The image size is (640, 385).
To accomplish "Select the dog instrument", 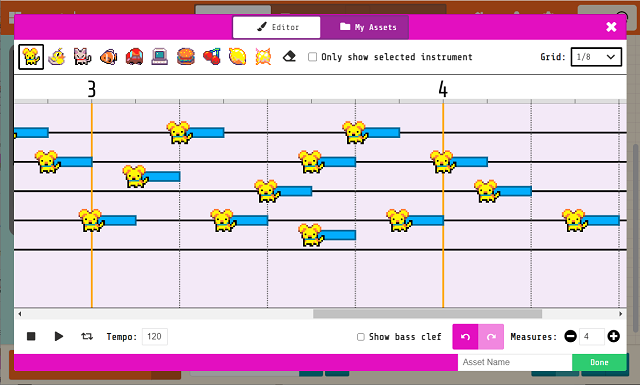I will coord(31,57).
